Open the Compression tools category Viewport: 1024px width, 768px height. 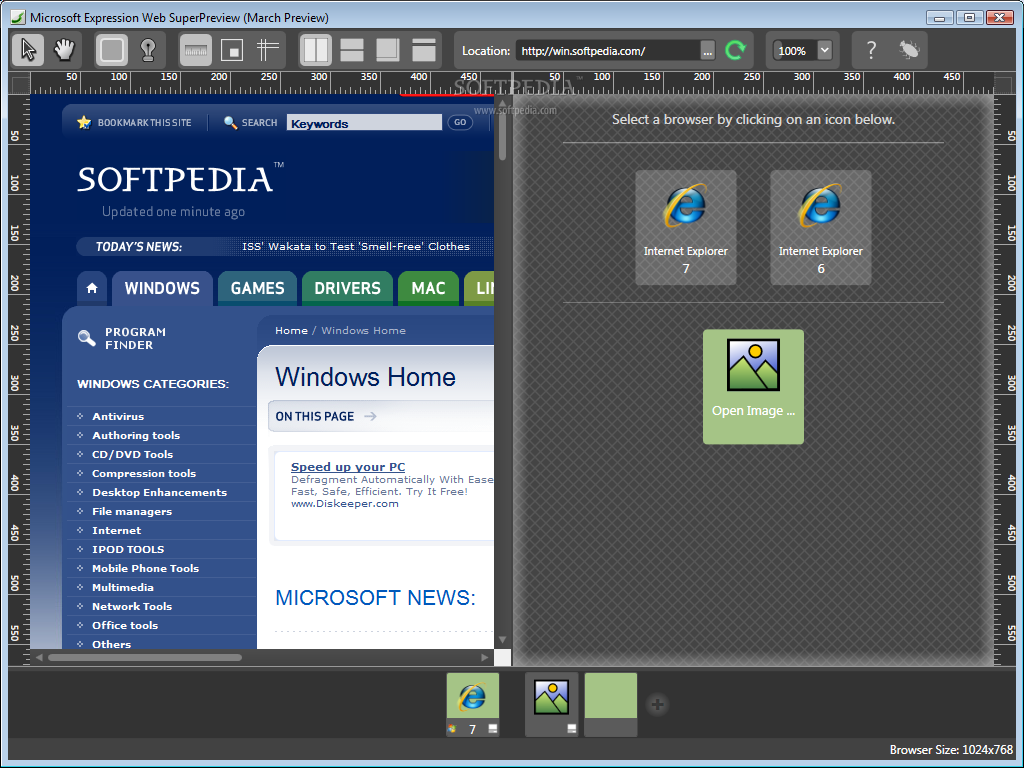pos(144,473)
